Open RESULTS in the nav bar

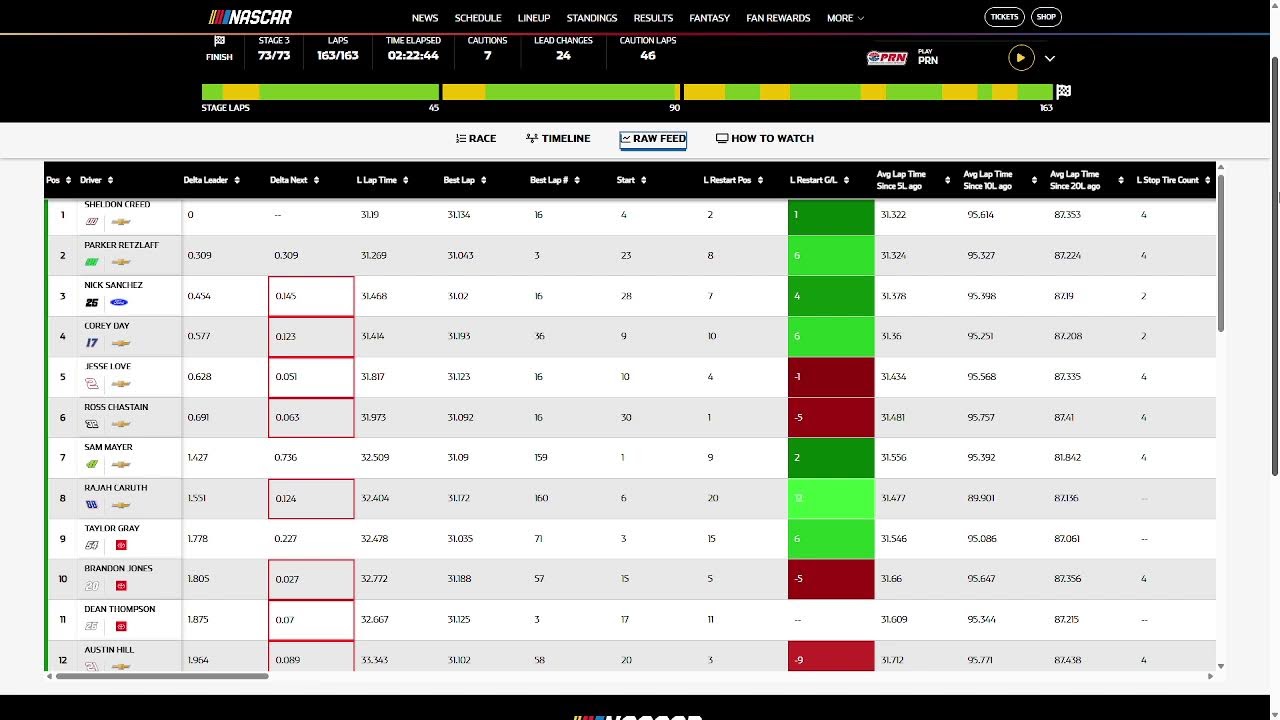pyautogui.click(x=653, y=18)
